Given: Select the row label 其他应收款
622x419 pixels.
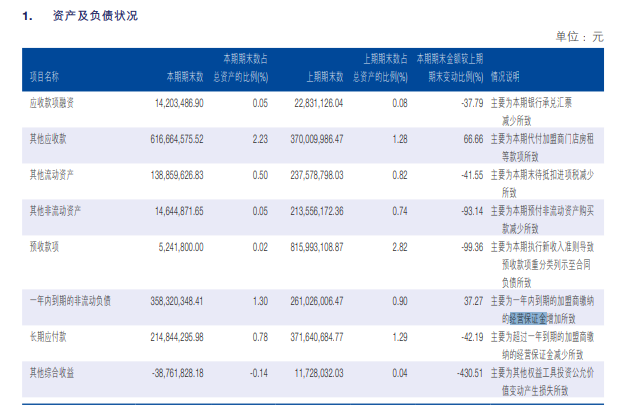Looking at the screenshot, I should 48,139.
